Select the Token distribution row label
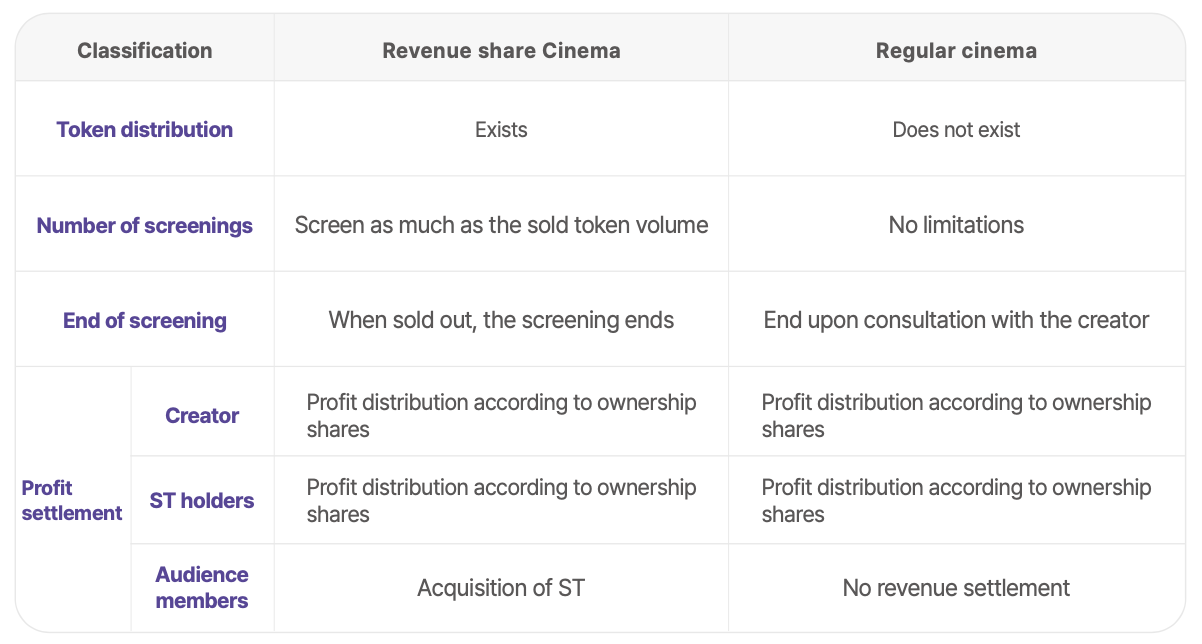This screenshot has height=644, width=1202. 145,129
